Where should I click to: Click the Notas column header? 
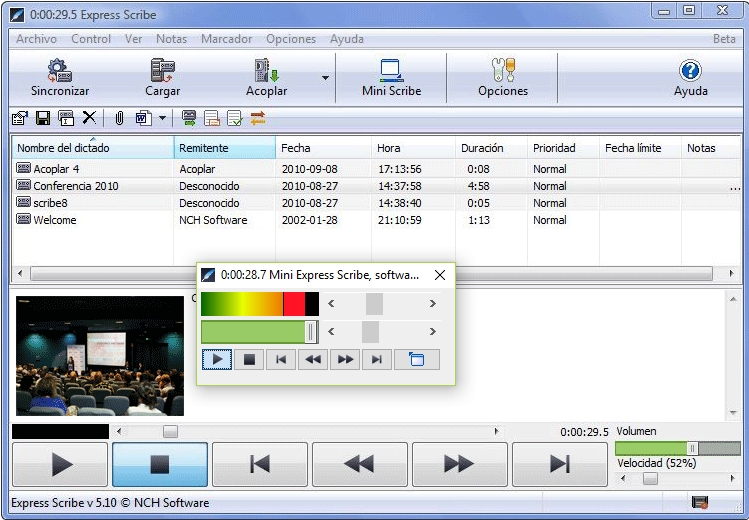[x=711, y=148]
